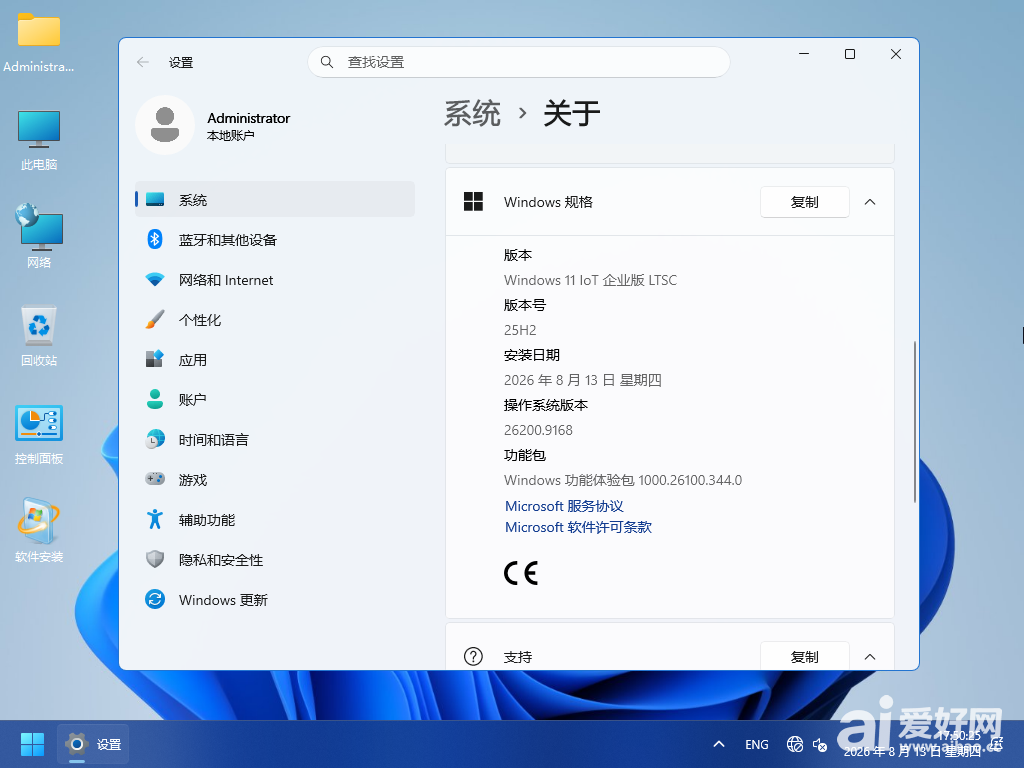Go to Network and Internet settings

(x=274, y=280)
